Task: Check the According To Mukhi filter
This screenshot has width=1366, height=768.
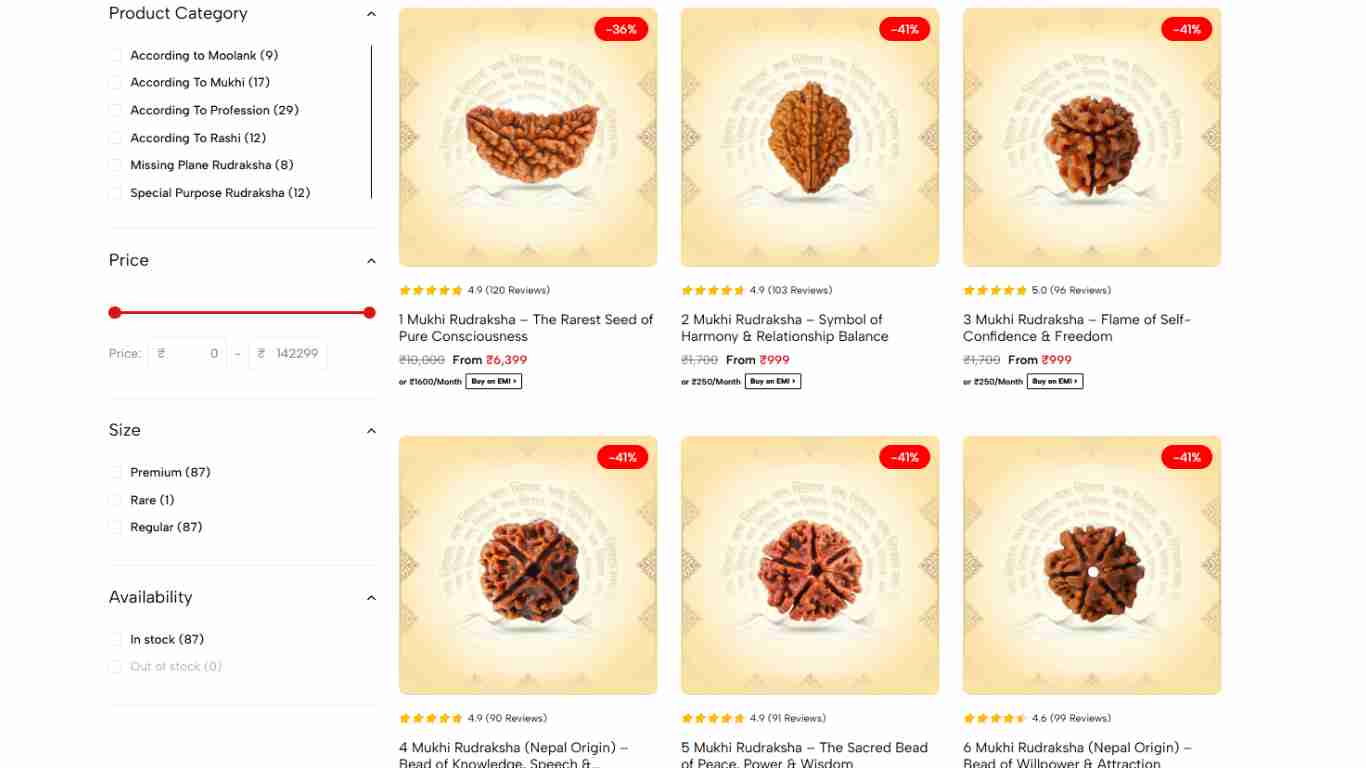Action: (x=116, y=83)
